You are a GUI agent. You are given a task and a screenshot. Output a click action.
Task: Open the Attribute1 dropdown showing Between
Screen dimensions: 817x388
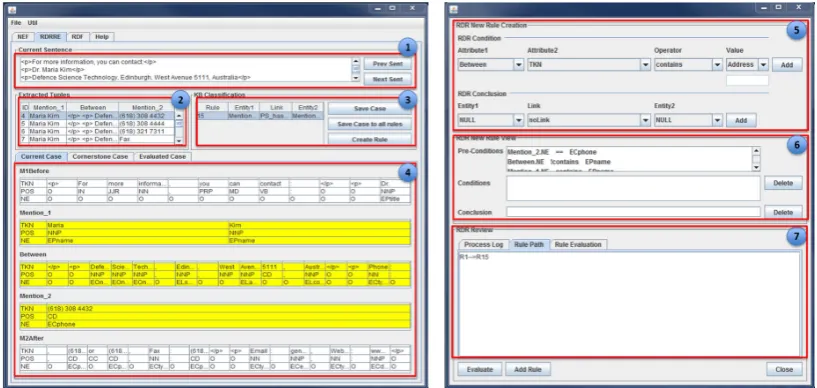(x=491, y=65)
